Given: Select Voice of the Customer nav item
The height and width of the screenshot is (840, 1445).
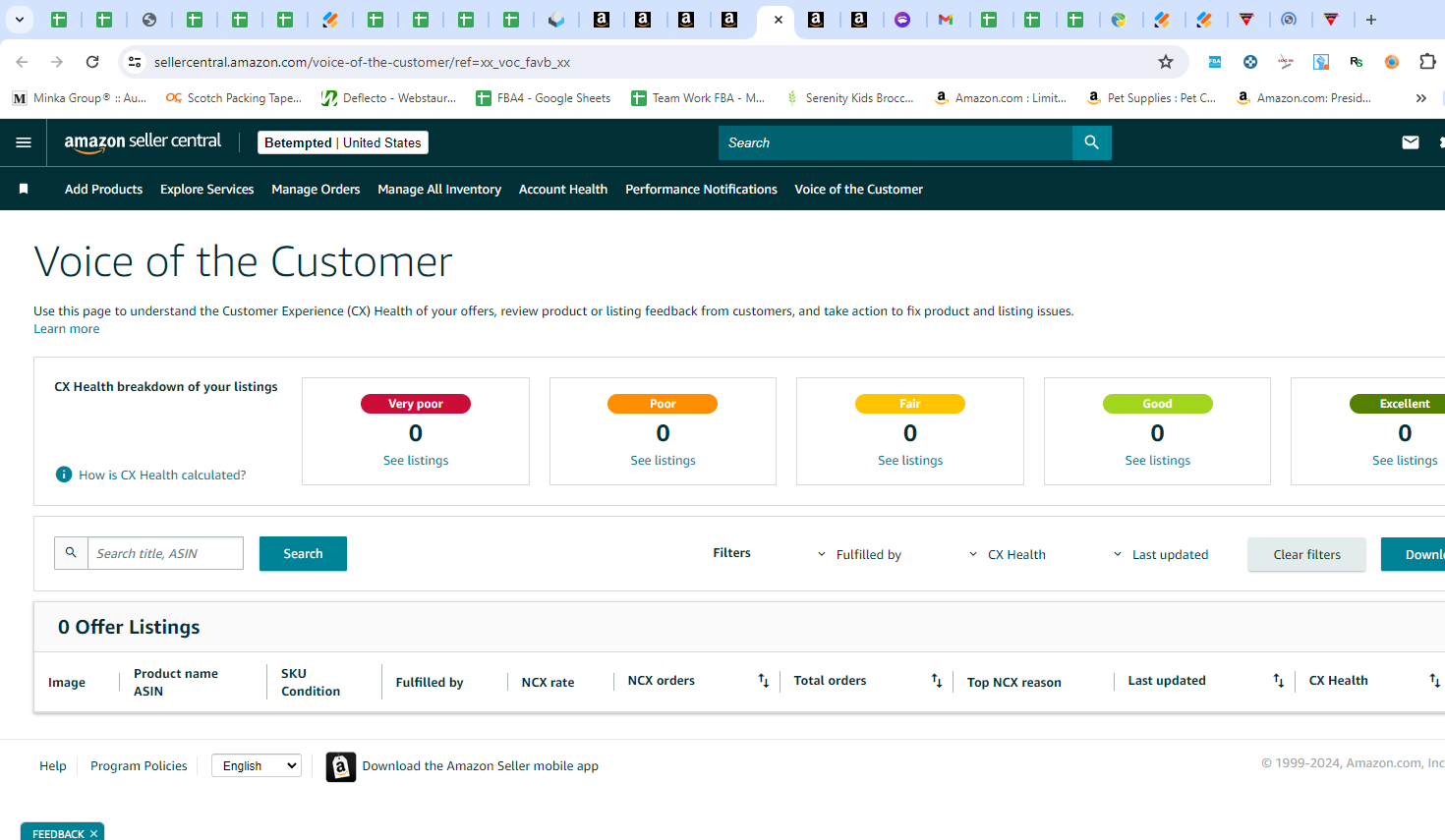Looking at the screenshot, I should (859, 189).
